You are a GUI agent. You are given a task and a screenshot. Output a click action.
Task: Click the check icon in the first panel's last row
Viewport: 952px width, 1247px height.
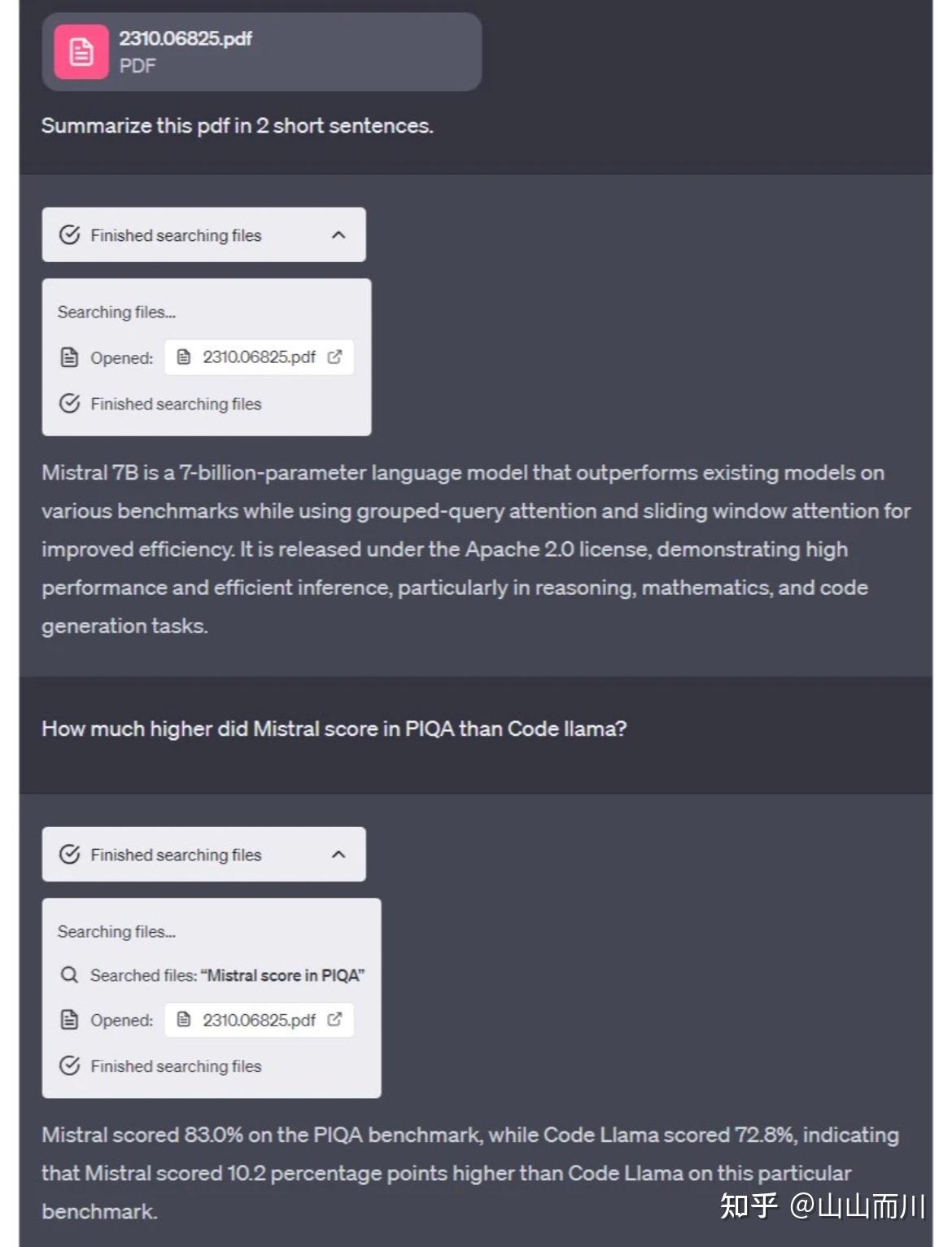click(70, 404)
